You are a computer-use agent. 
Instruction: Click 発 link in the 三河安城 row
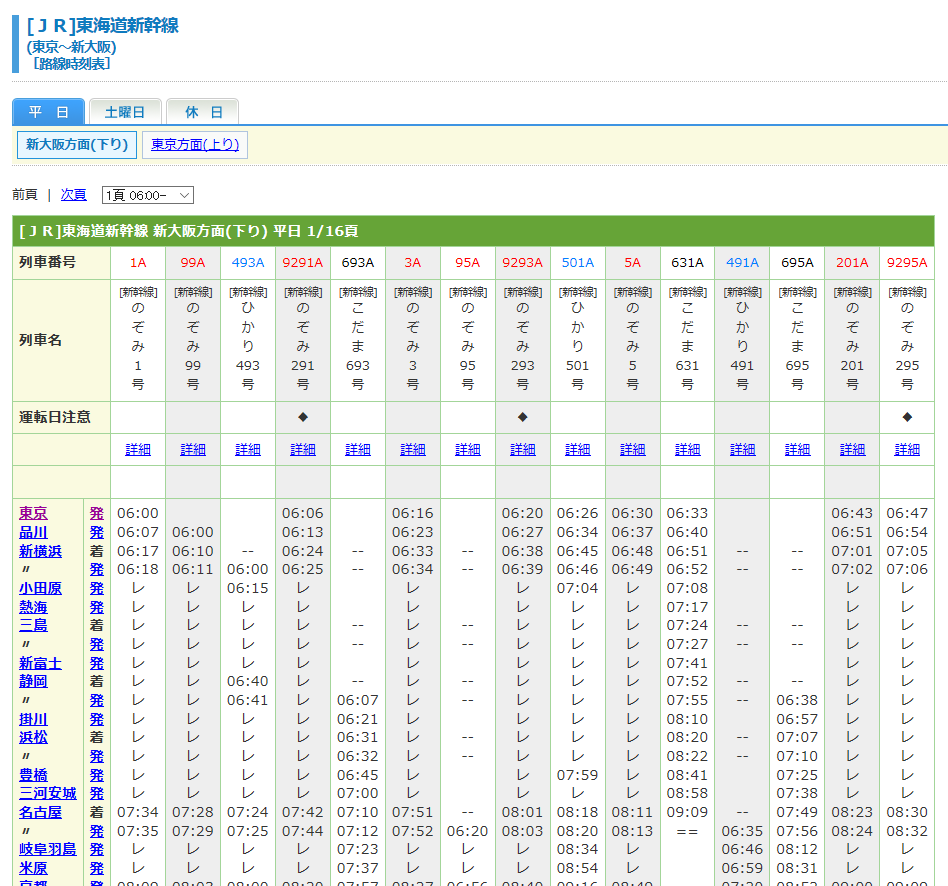97,793
